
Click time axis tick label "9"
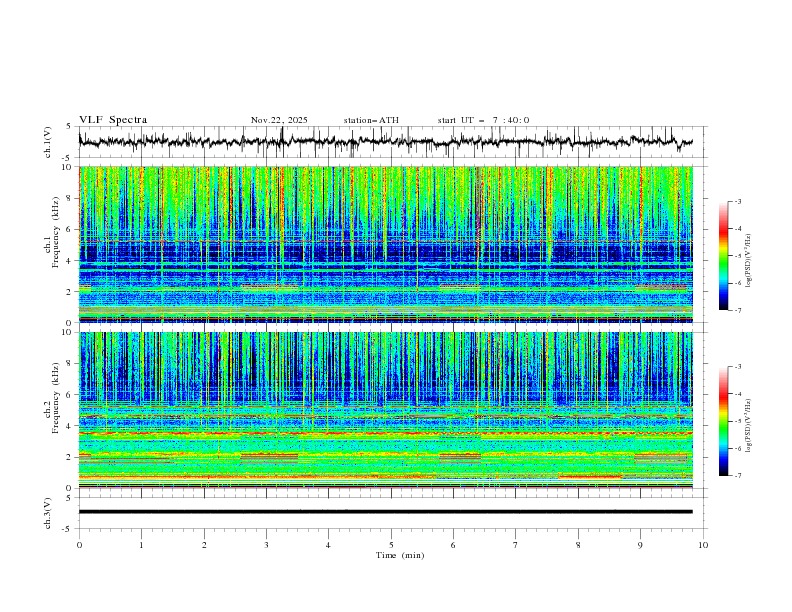640,545
